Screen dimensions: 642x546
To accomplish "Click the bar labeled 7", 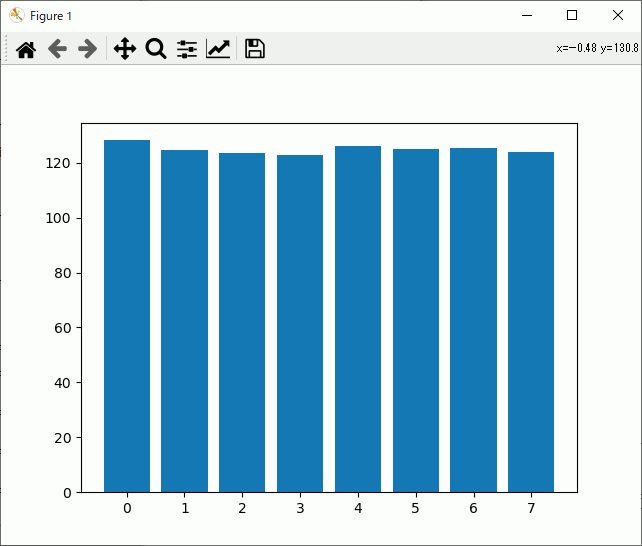I will (531, 322).
